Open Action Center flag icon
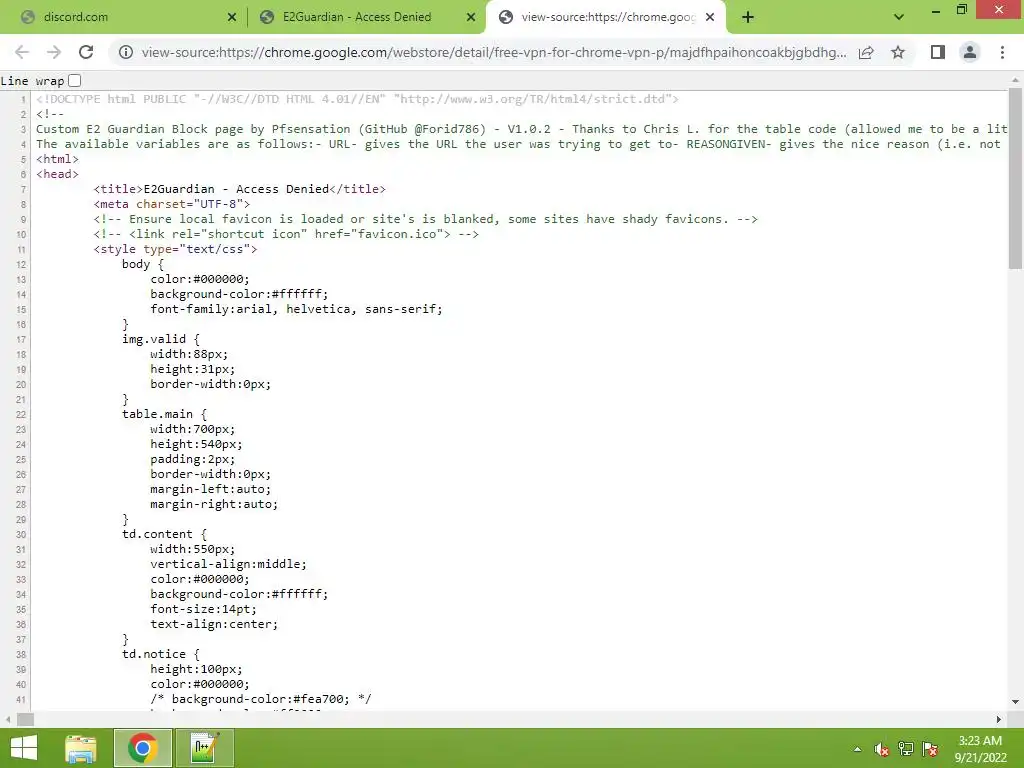The width and height of the screenshot is (1024, 768). (930, 749)
